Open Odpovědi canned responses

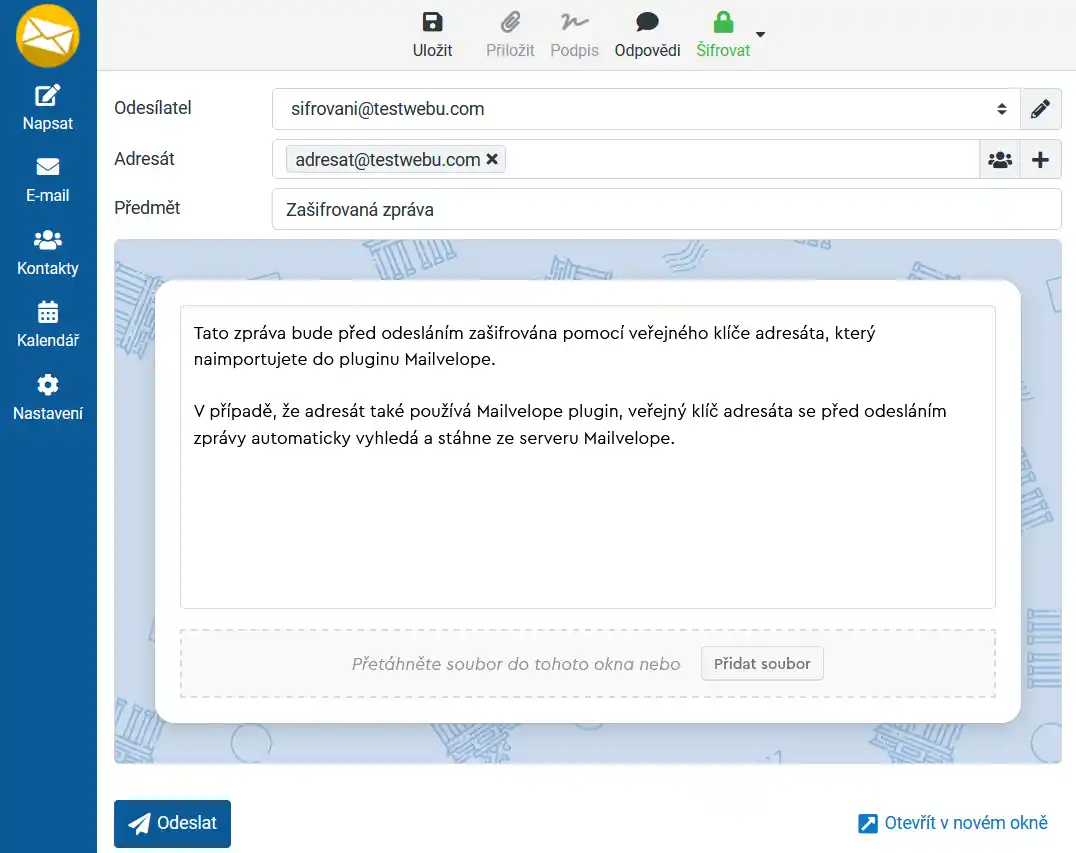[x=647, y=35]
